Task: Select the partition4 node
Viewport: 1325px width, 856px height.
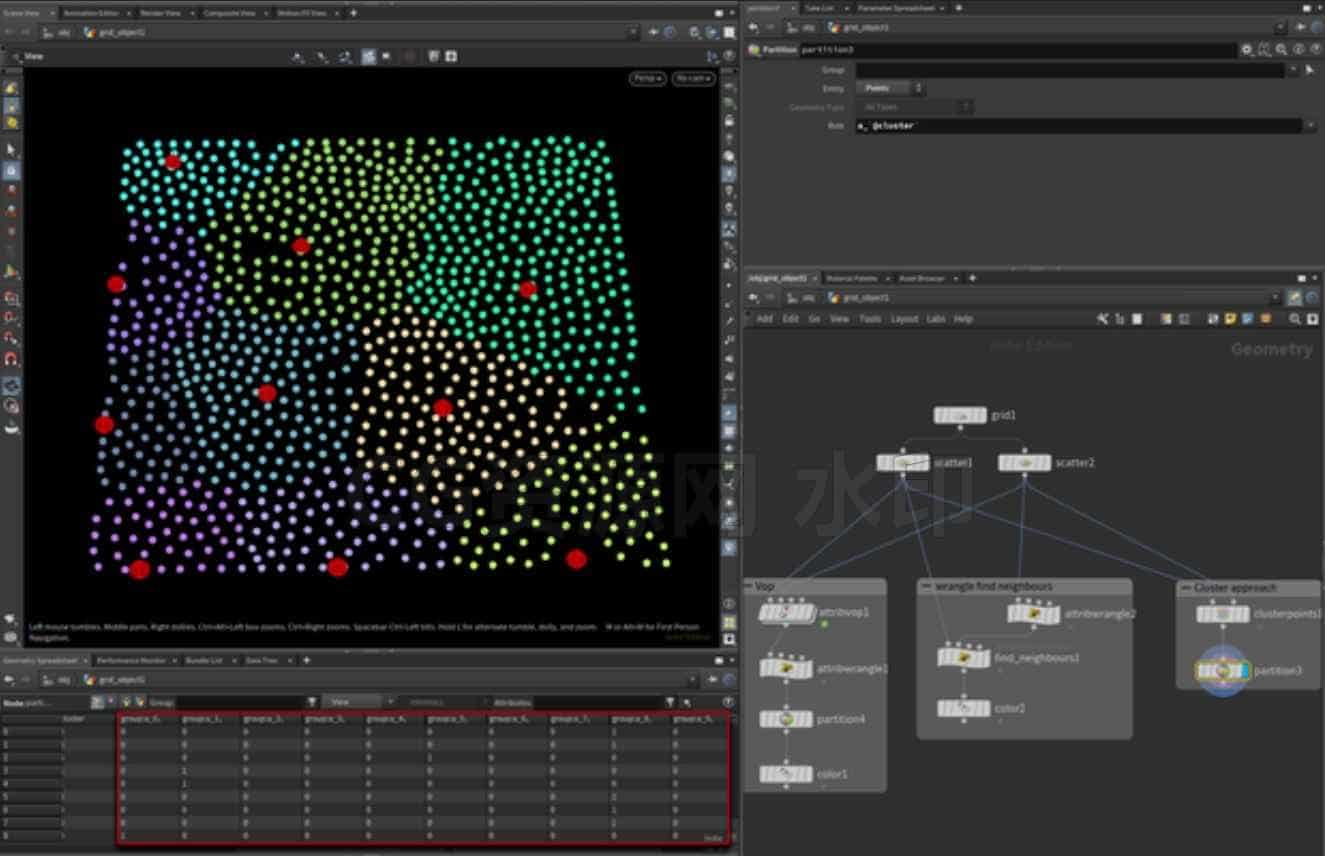Action: pos(786,719)
